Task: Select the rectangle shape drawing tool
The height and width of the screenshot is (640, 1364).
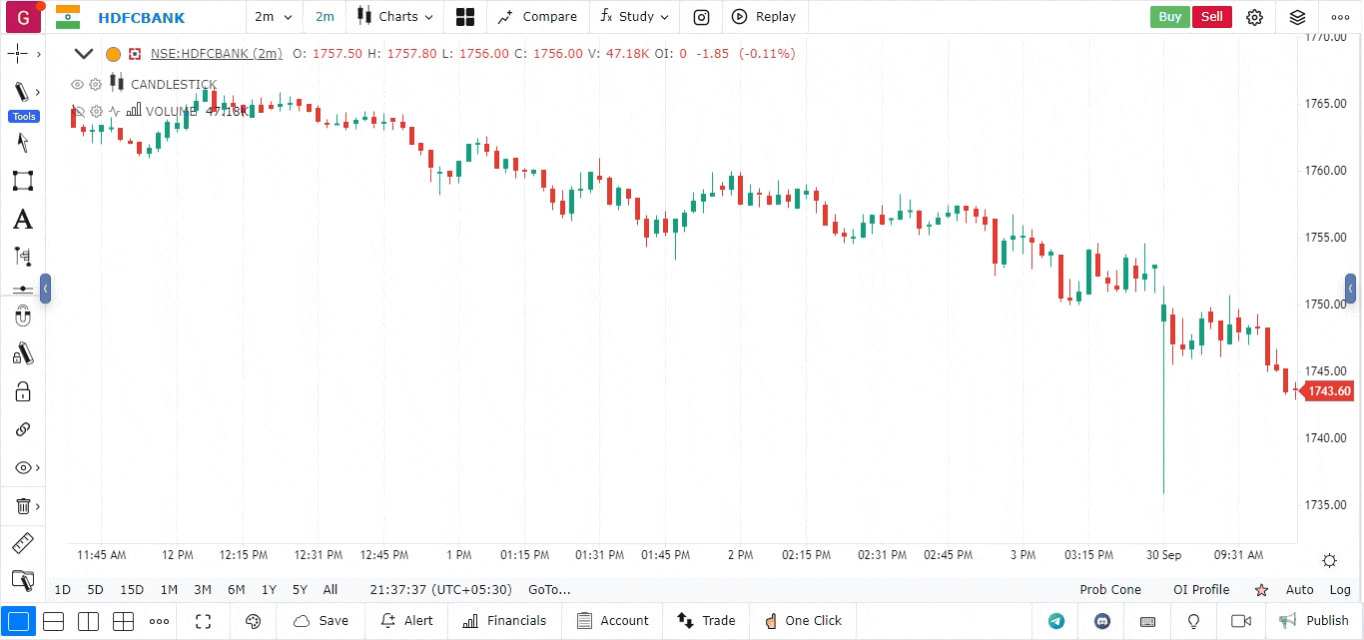Action: (22, 181)
